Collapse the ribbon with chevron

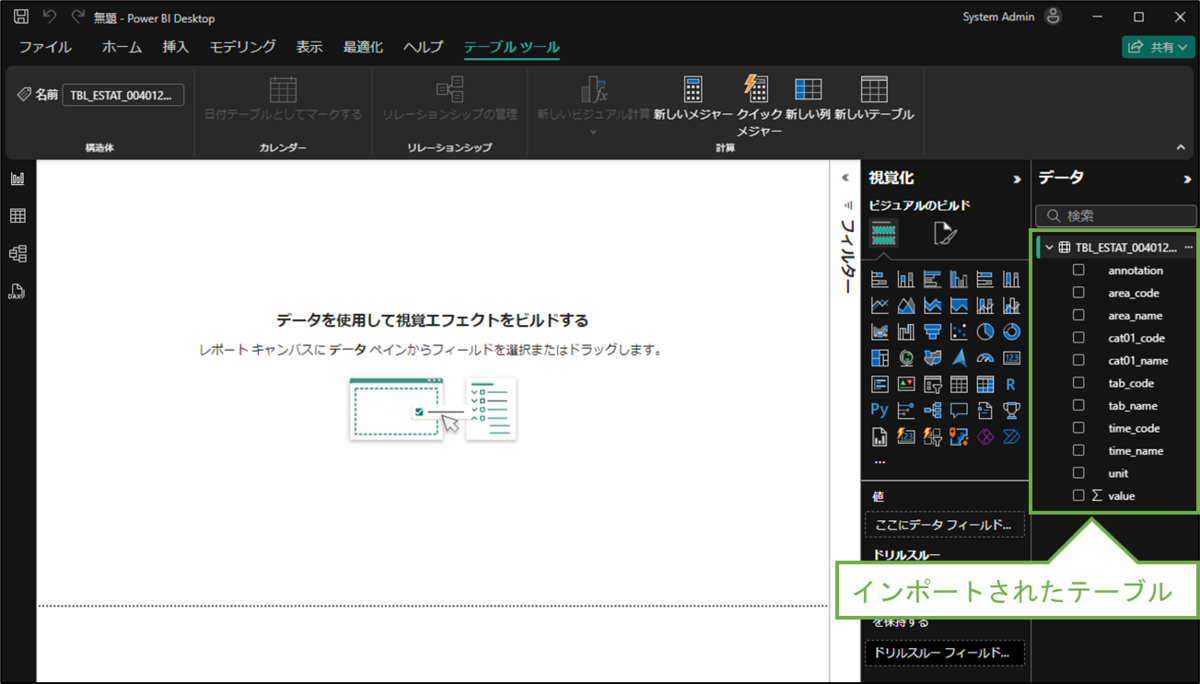pyautogui.click(x=1180, y=147)
